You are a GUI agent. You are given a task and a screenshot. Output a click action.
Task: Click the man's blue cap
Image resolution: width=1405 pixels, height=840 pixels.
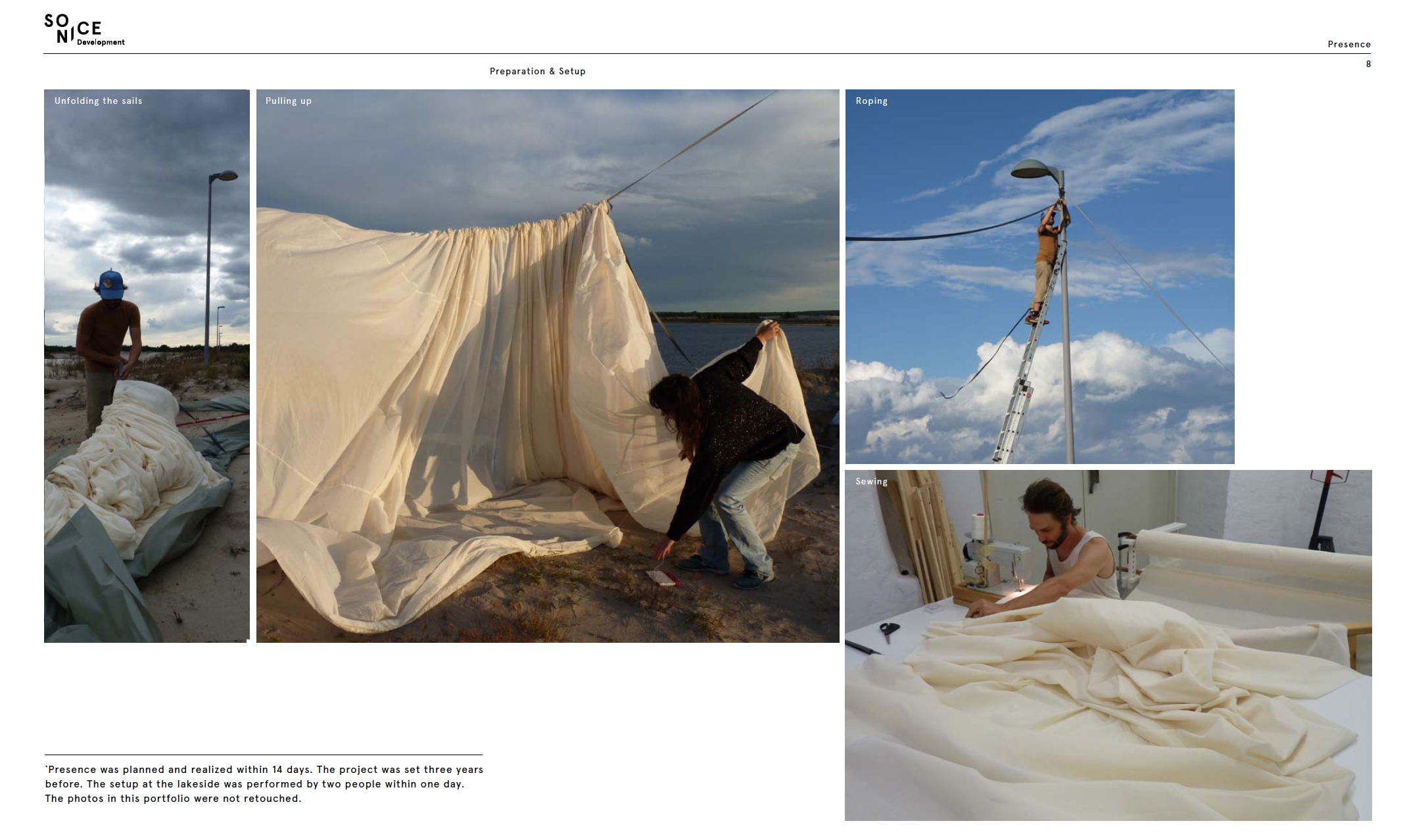click(x=110, y=284)
